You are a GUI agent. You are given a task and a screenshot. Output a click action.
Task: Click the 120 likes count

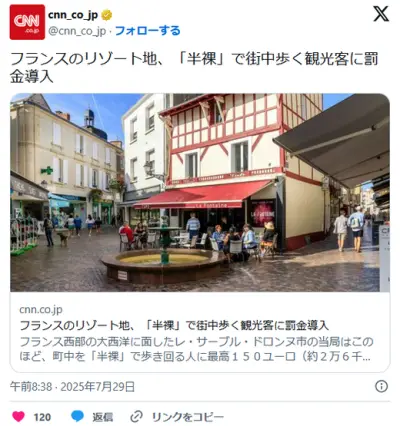point(42,417)
